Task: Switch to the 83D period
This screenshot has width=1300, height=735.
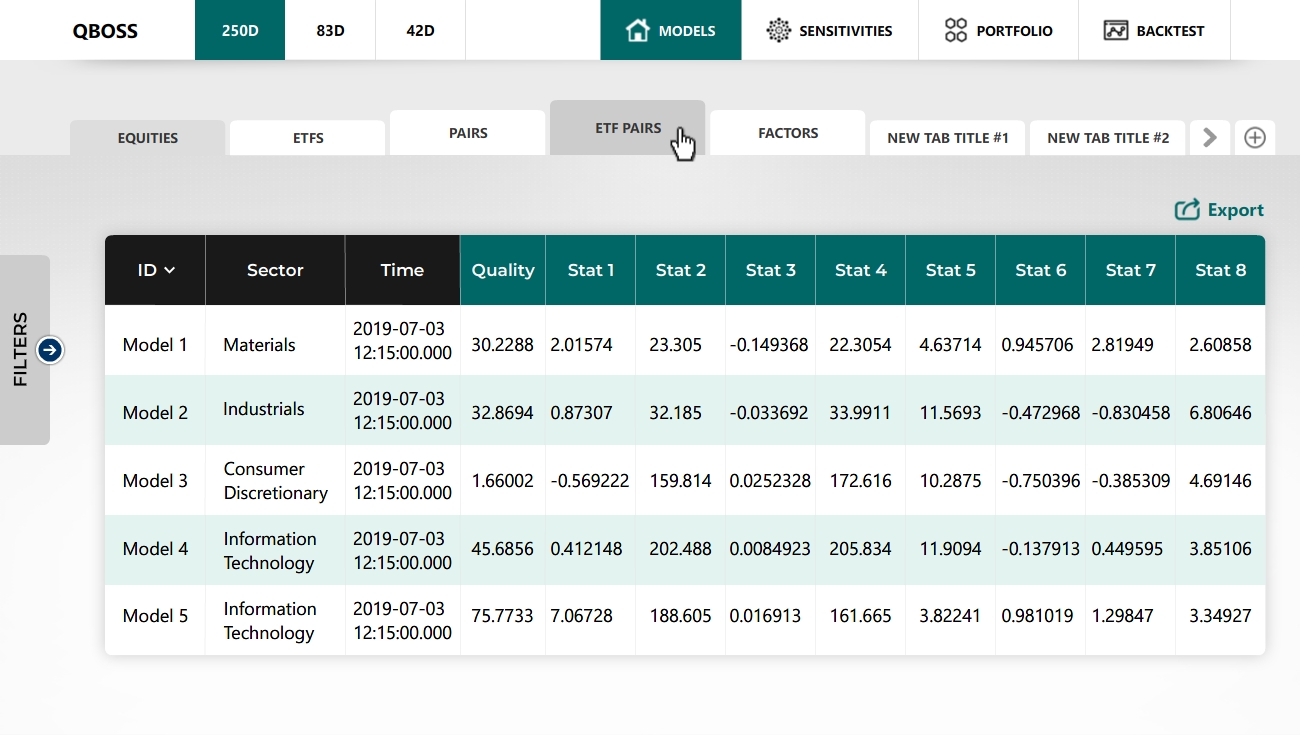Action: (330, 30)
